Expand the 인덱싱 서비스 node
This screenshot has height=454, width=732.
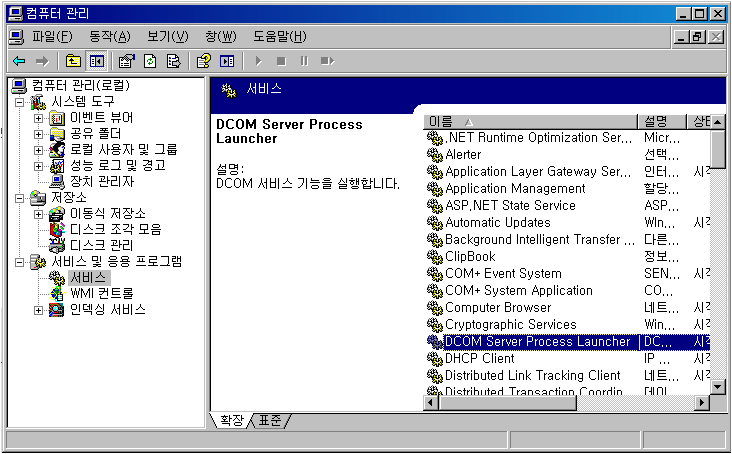(39, 310)
